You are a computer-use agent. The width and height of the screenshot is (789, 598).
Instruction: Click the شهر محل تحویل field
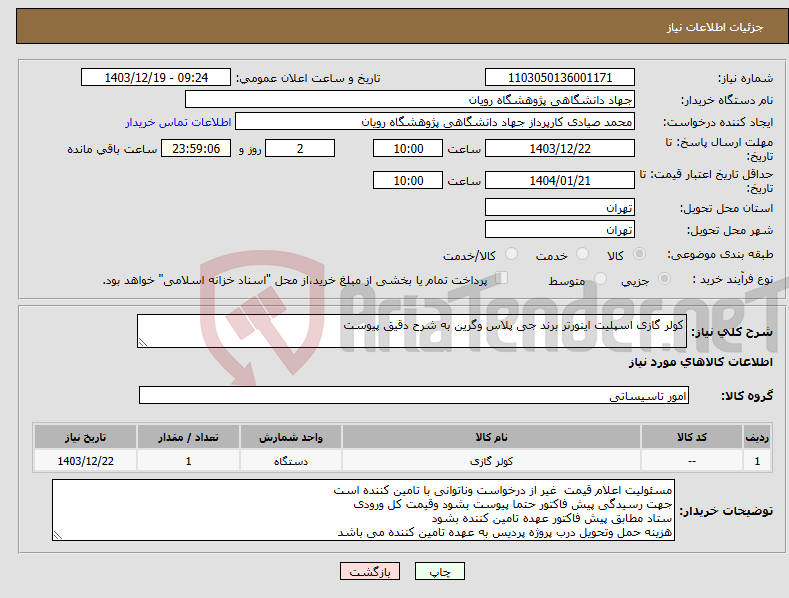tap(560, 230)
